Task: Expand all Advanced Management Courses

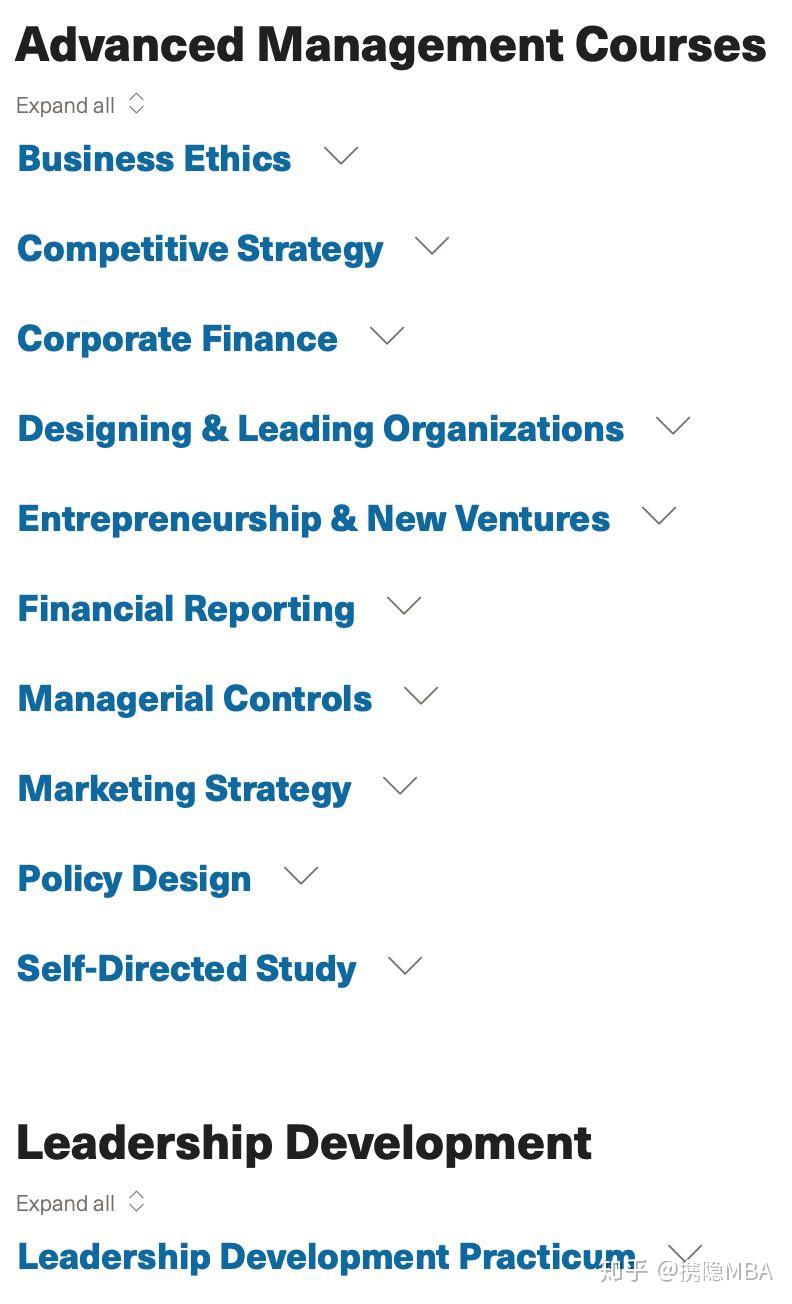Action: click(66, 105)
